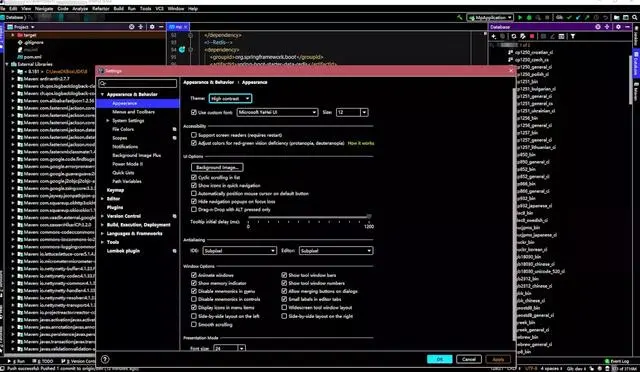
Task: Click the OK button in Settings
Action: (x=440, y=359)
